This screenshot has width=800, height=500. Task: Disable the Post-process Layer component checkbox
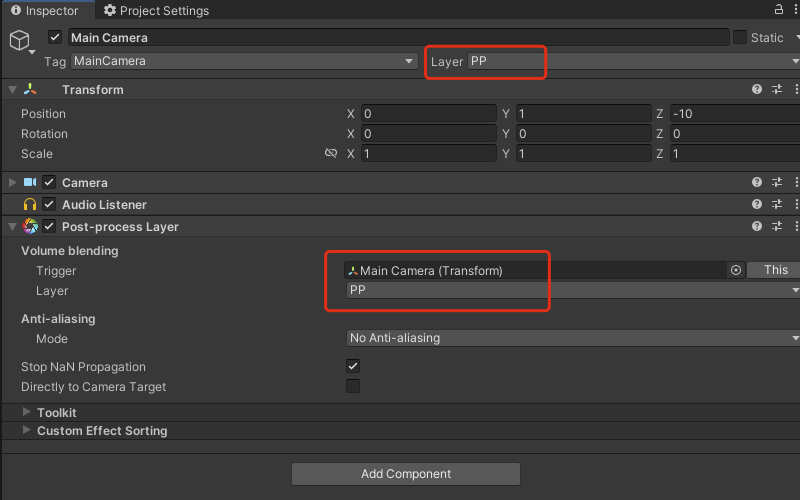(x=49, y=226)
